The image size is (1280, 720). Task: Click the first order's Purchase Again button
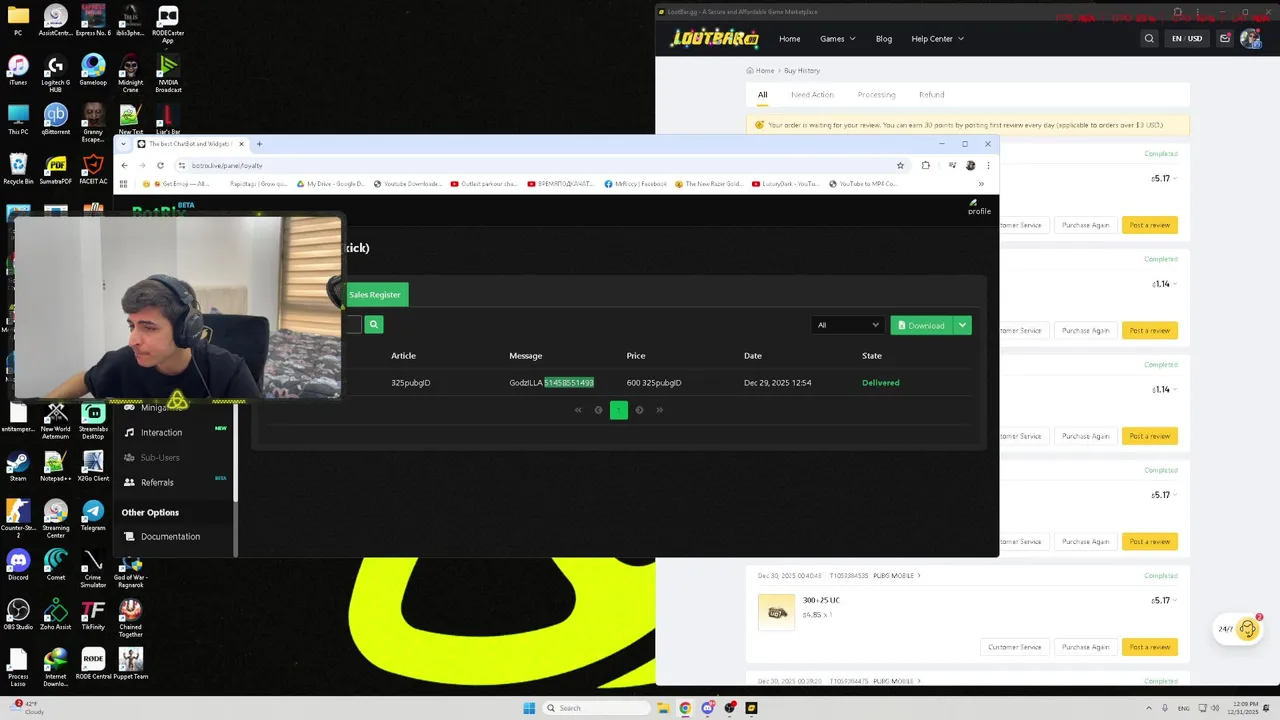point(1085,225)
